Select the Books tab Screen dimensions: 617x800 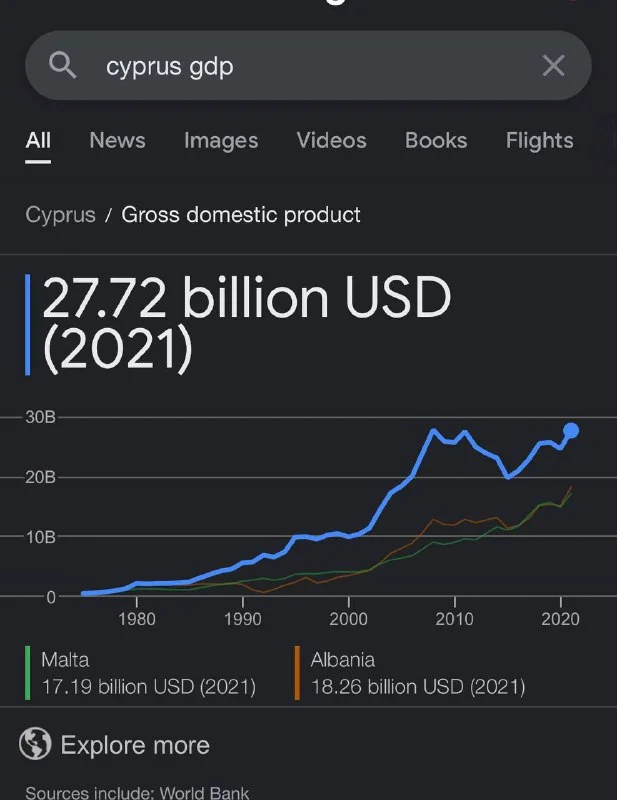pos(435,141)
